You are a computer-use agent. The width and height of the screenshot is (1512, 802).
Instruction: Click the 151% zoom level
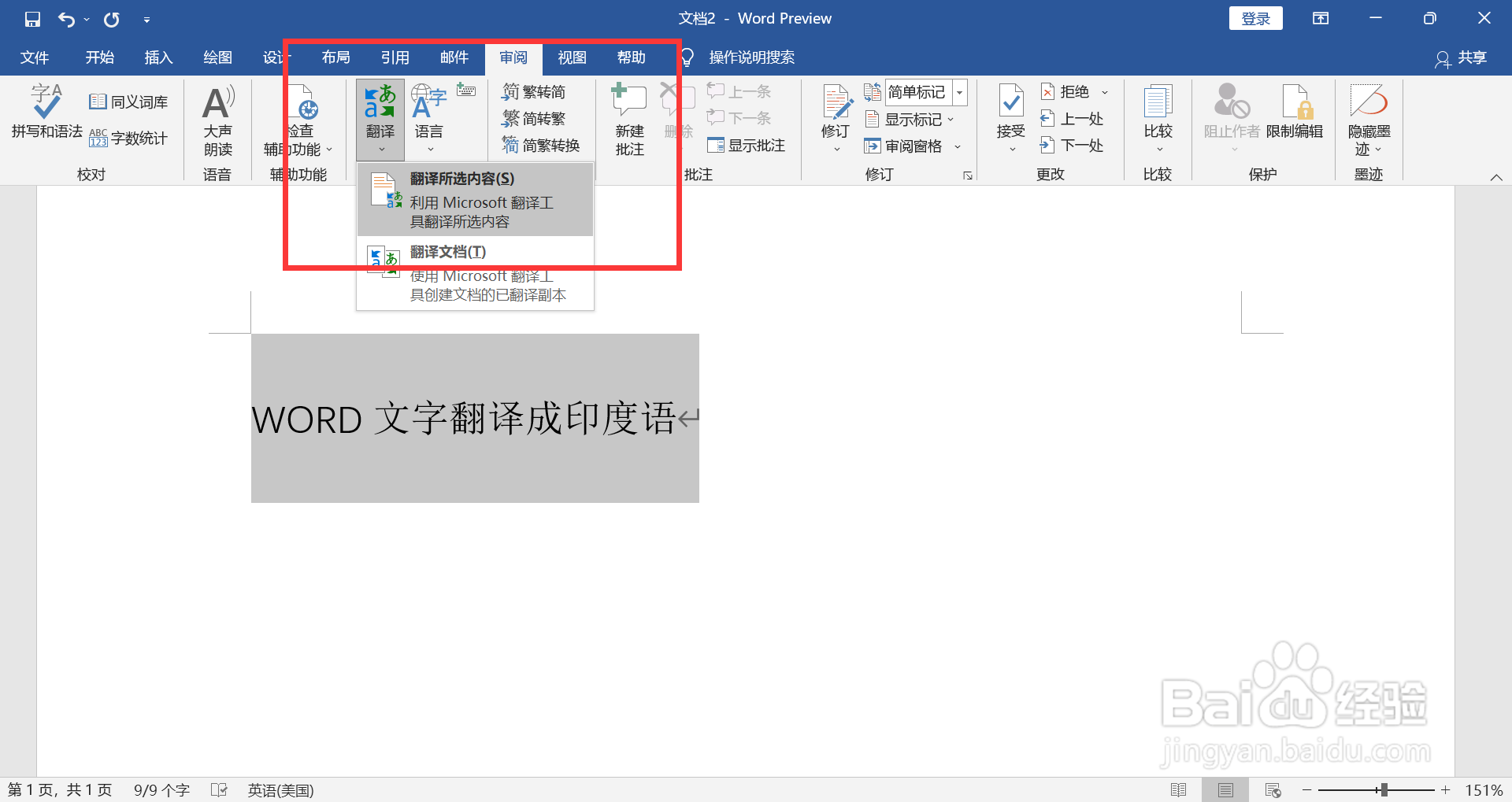pos(1484,789)
